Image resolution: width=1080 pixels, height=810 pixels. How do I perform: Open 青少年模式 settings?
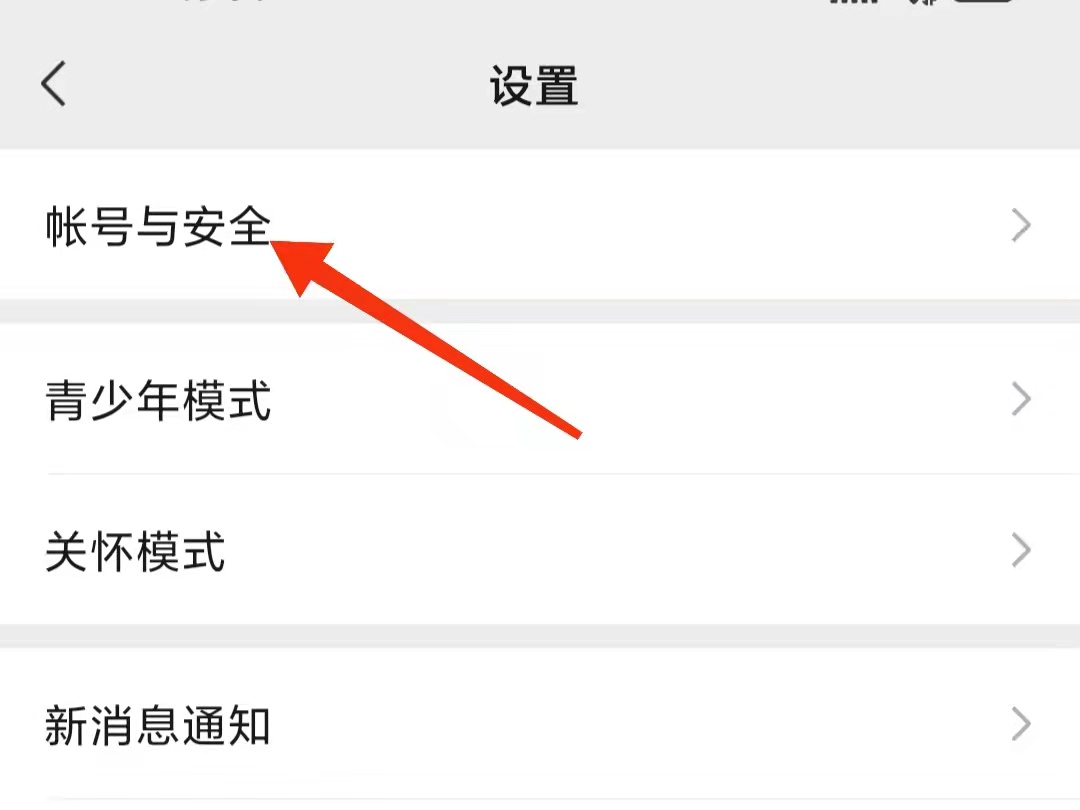(x=540, y=399)
